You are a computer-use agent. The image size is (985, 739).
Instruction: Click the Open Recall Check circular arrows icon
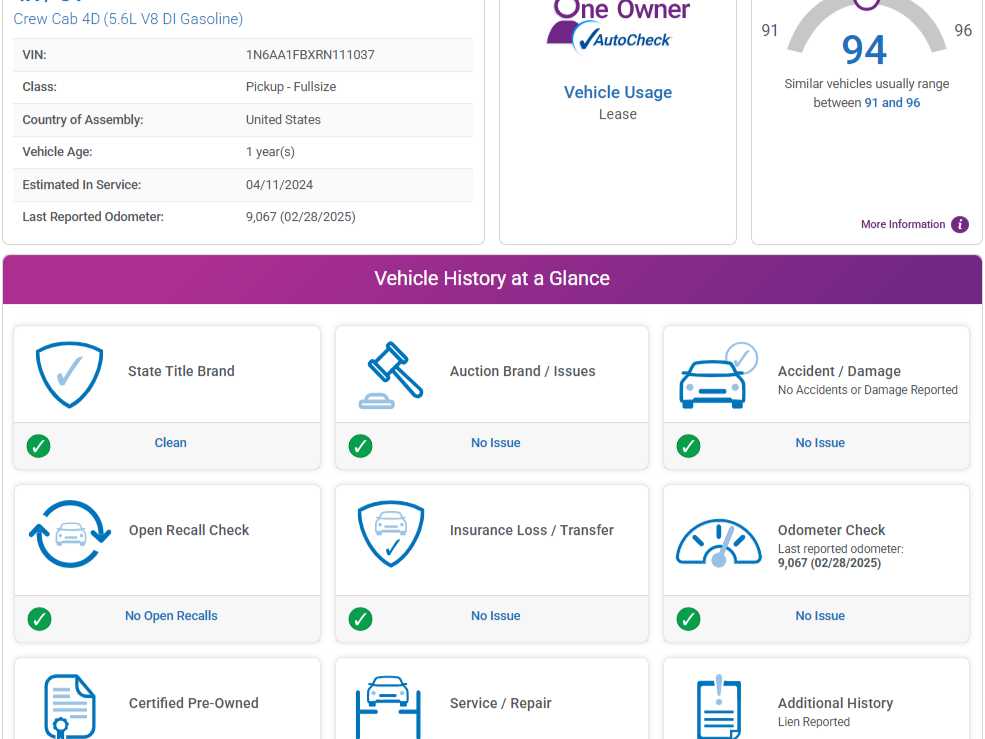pos(70,533)
